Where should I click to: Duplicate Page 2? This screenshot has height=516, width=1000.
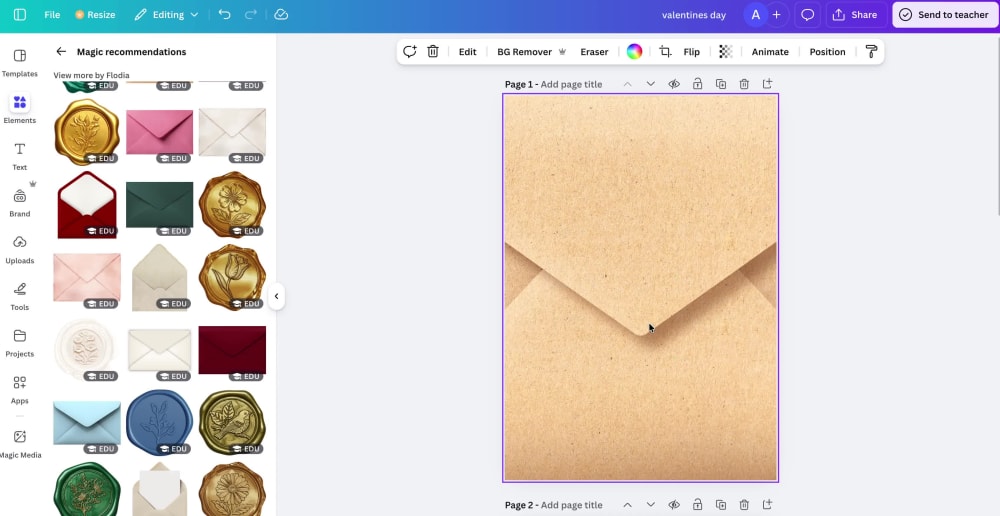[721, 505]
